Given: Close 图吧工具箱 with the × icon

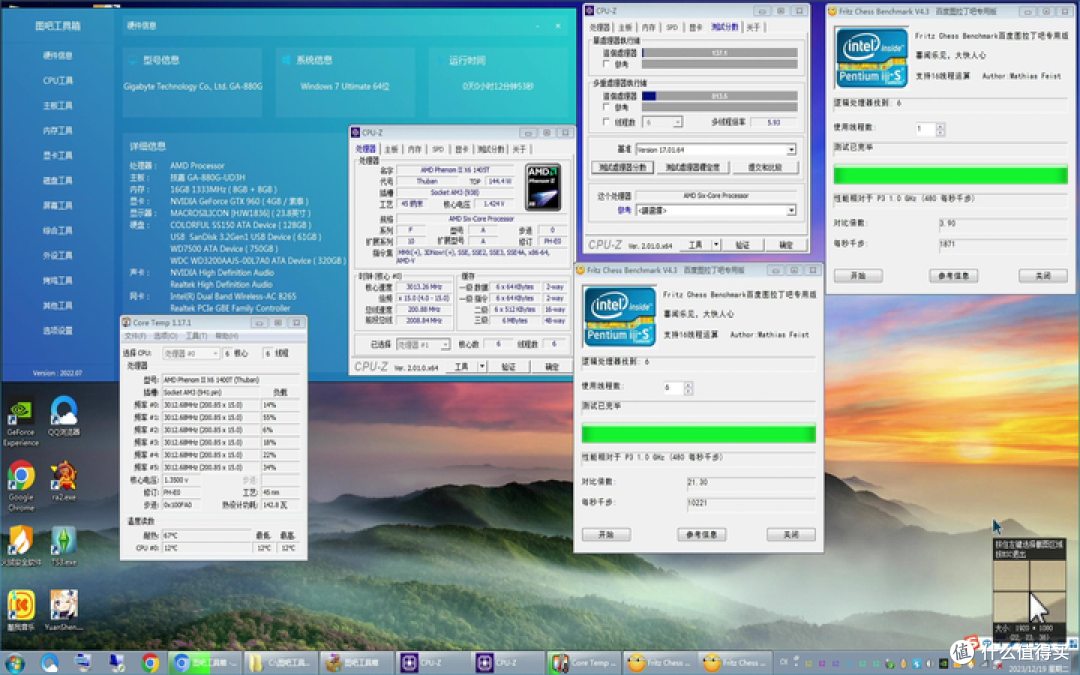Looking at the screenshot, I should [558, 25].
